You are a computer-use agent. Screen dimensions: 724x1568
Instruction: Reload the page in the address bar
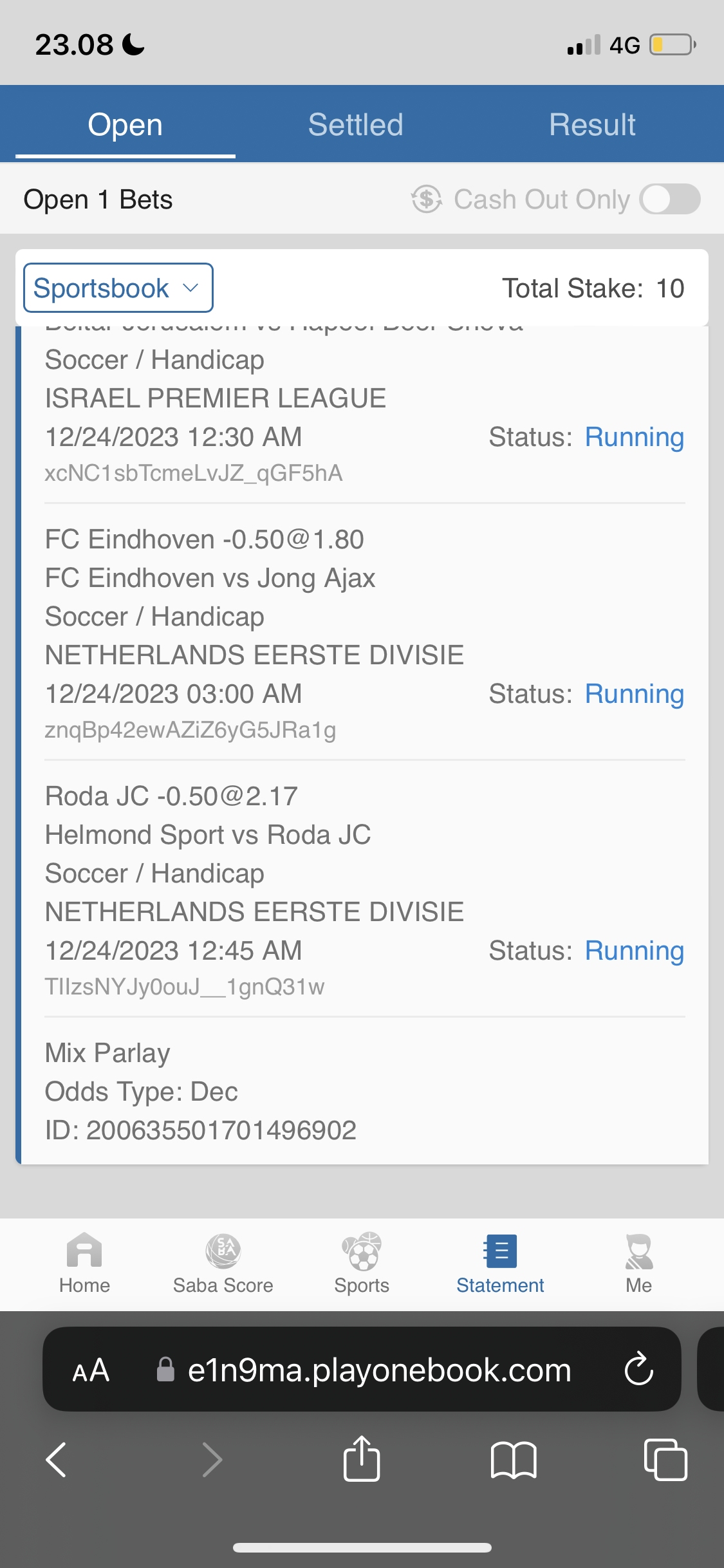click(638, 1369)
